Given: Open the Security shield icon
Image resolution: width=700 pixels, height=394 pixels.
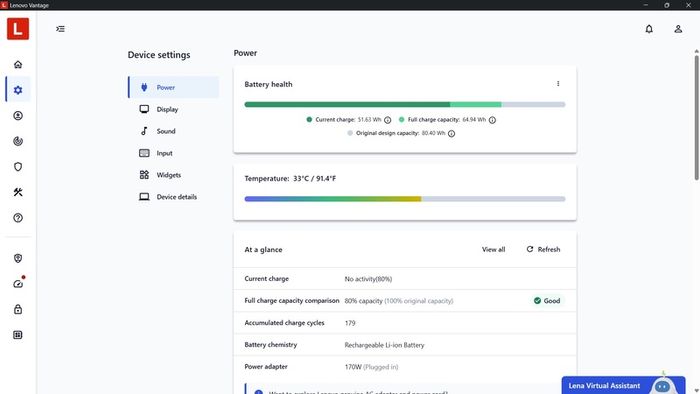Looking at the screenshot, I should [18, 167].
